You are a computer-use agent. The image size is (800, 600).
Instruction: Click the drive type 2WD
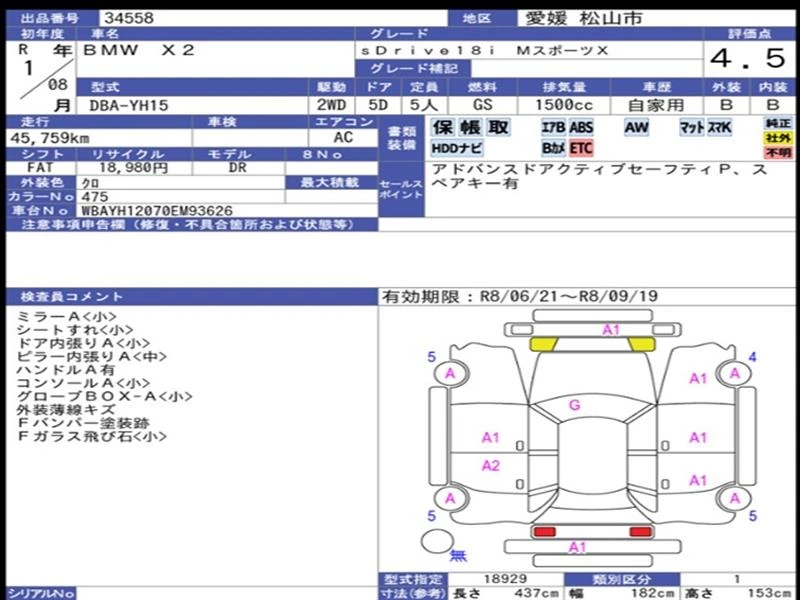point(331,105)
